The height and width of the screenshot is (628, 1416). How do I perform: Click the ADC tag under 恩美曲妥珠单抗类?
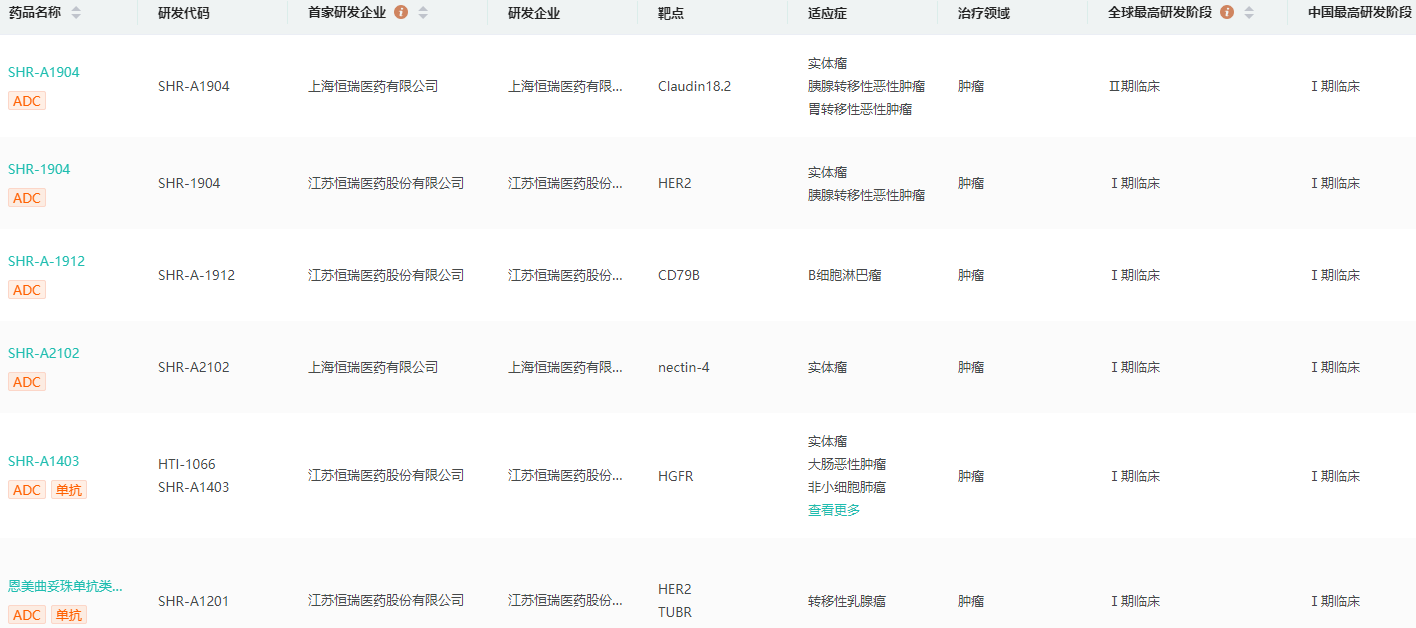pyautogui.click(x=27, y=615)
